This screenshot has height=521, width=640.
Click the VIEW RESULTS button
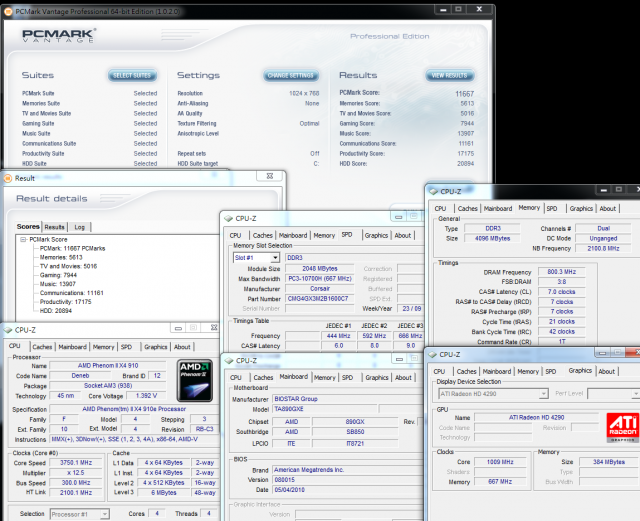[x=449, y=76]
